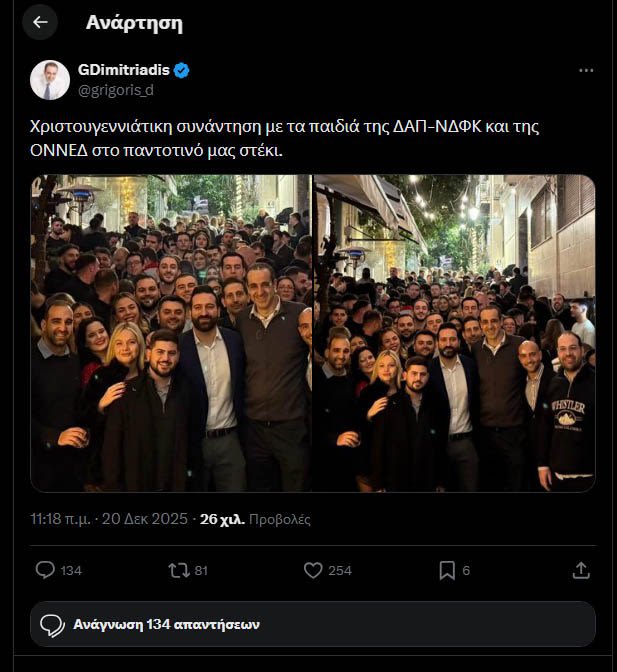This screenshot has height=672, width=617.
Task: Click the bubble icon beside Ανάγνωση
Action: pyautogui.click(x=52, y=625)
